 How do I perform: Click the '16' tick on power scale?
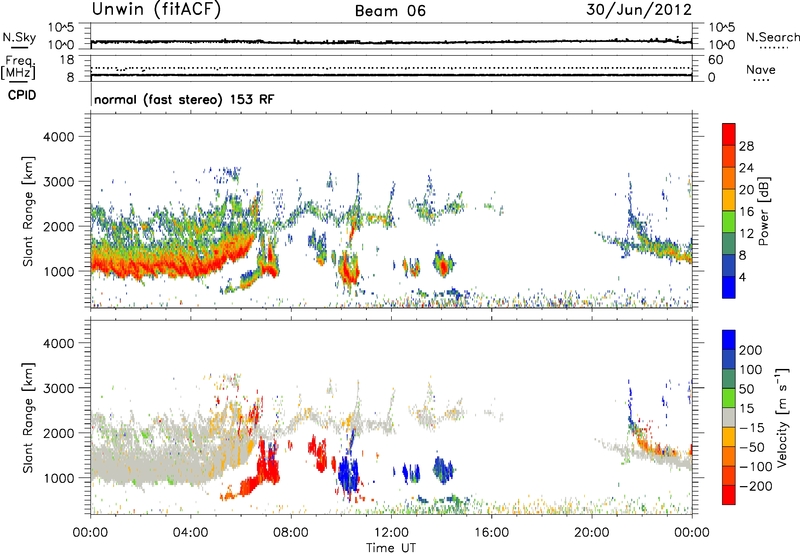pyautogui.click(x=746, y=212)
